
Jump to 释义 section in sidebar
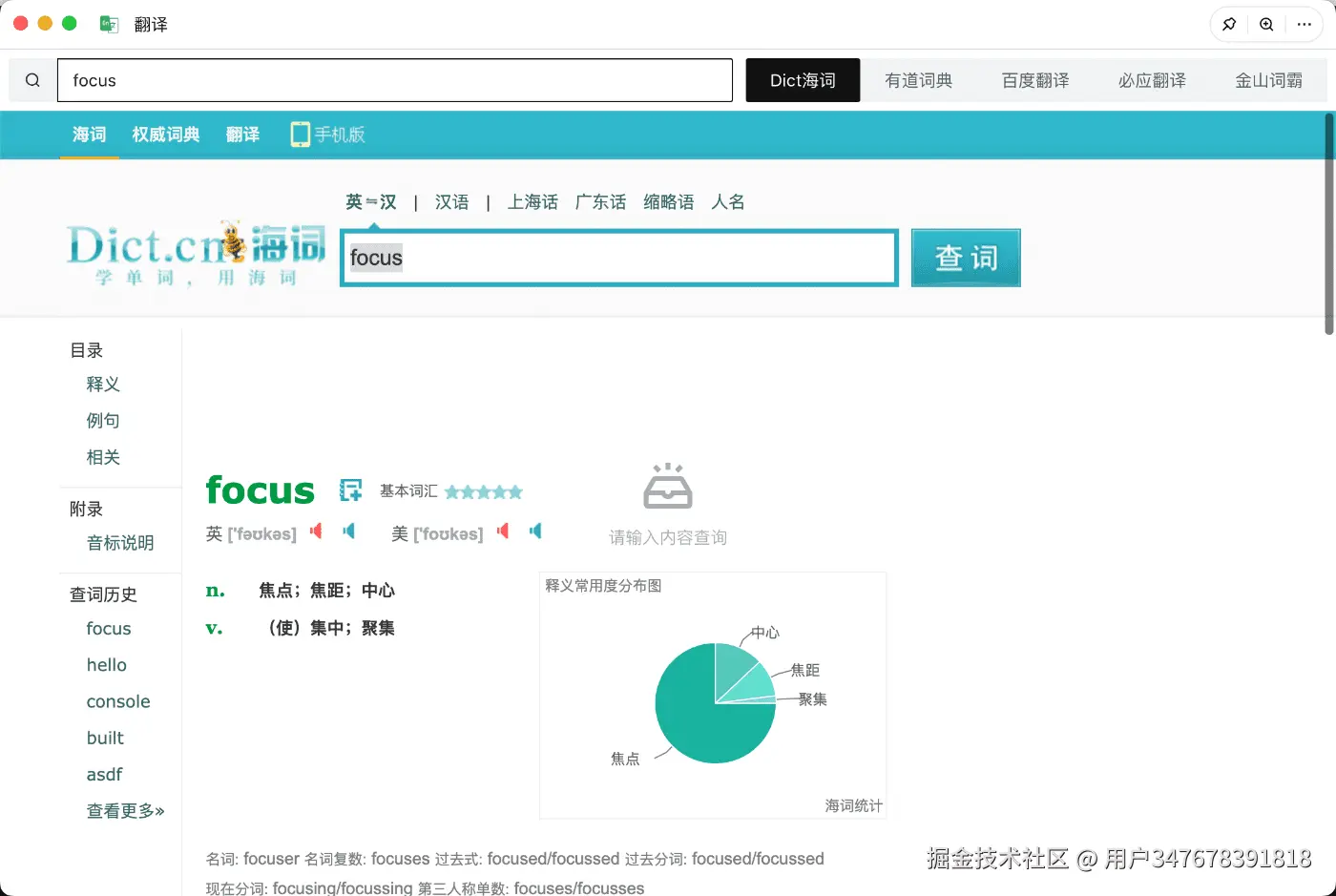[103, 385]
